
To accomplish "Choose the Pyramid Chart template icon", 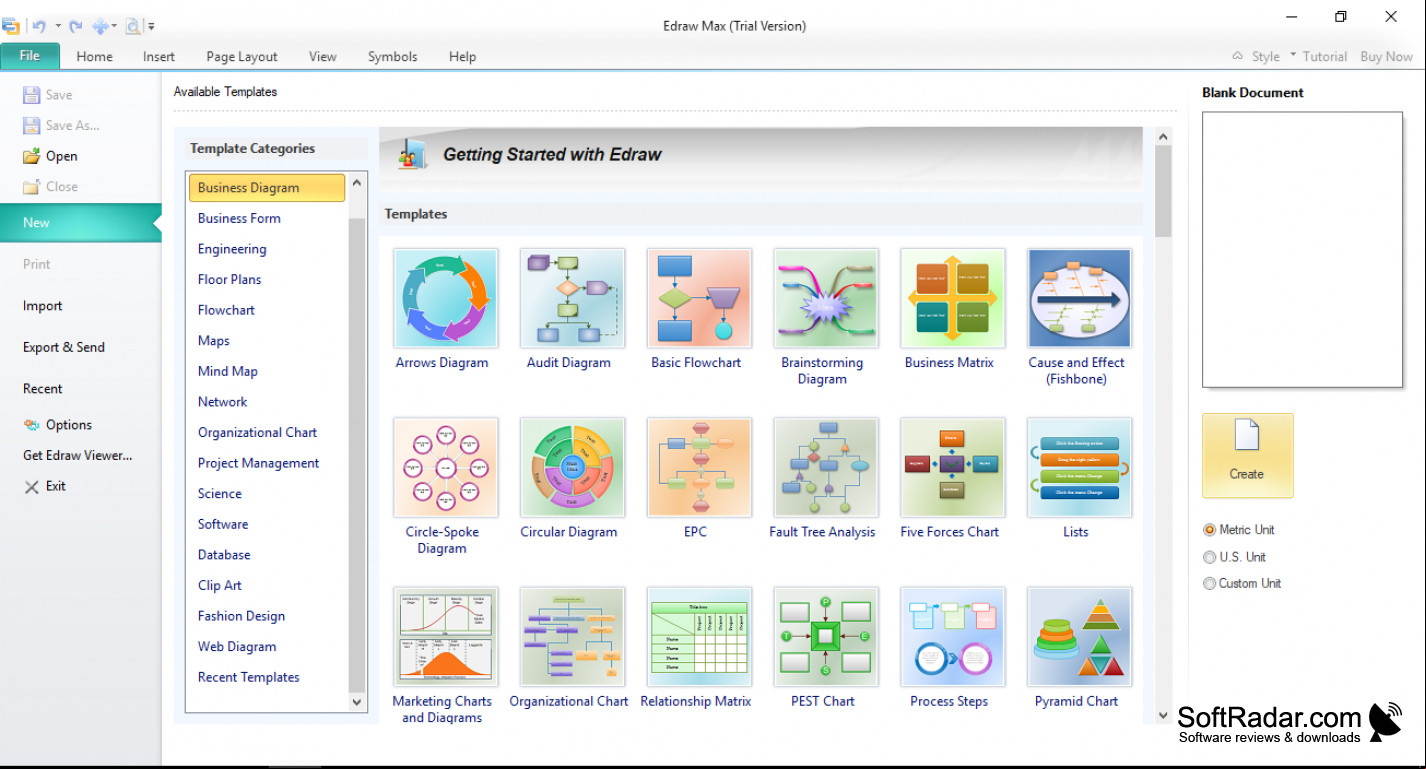I will click(1079, 636).
